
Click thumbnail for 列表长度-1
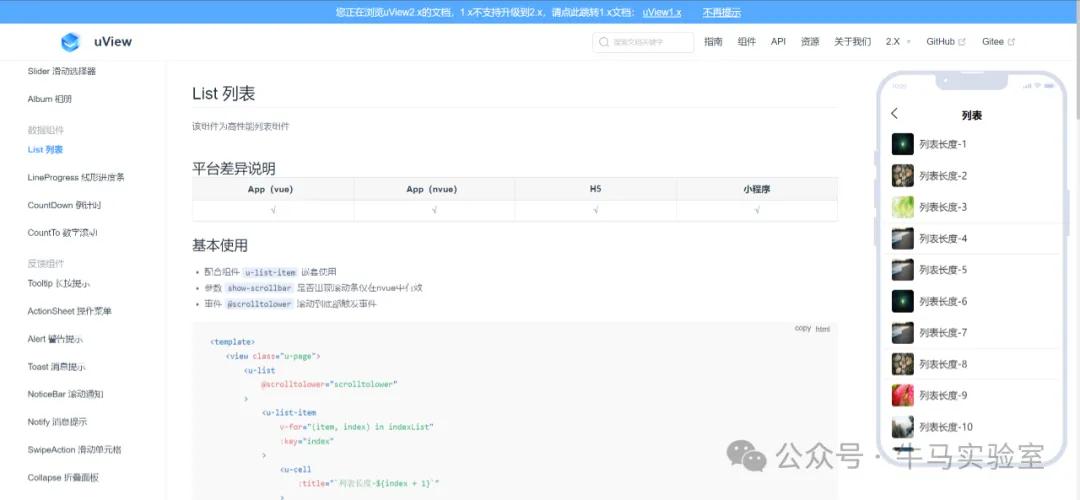(902, 144)
